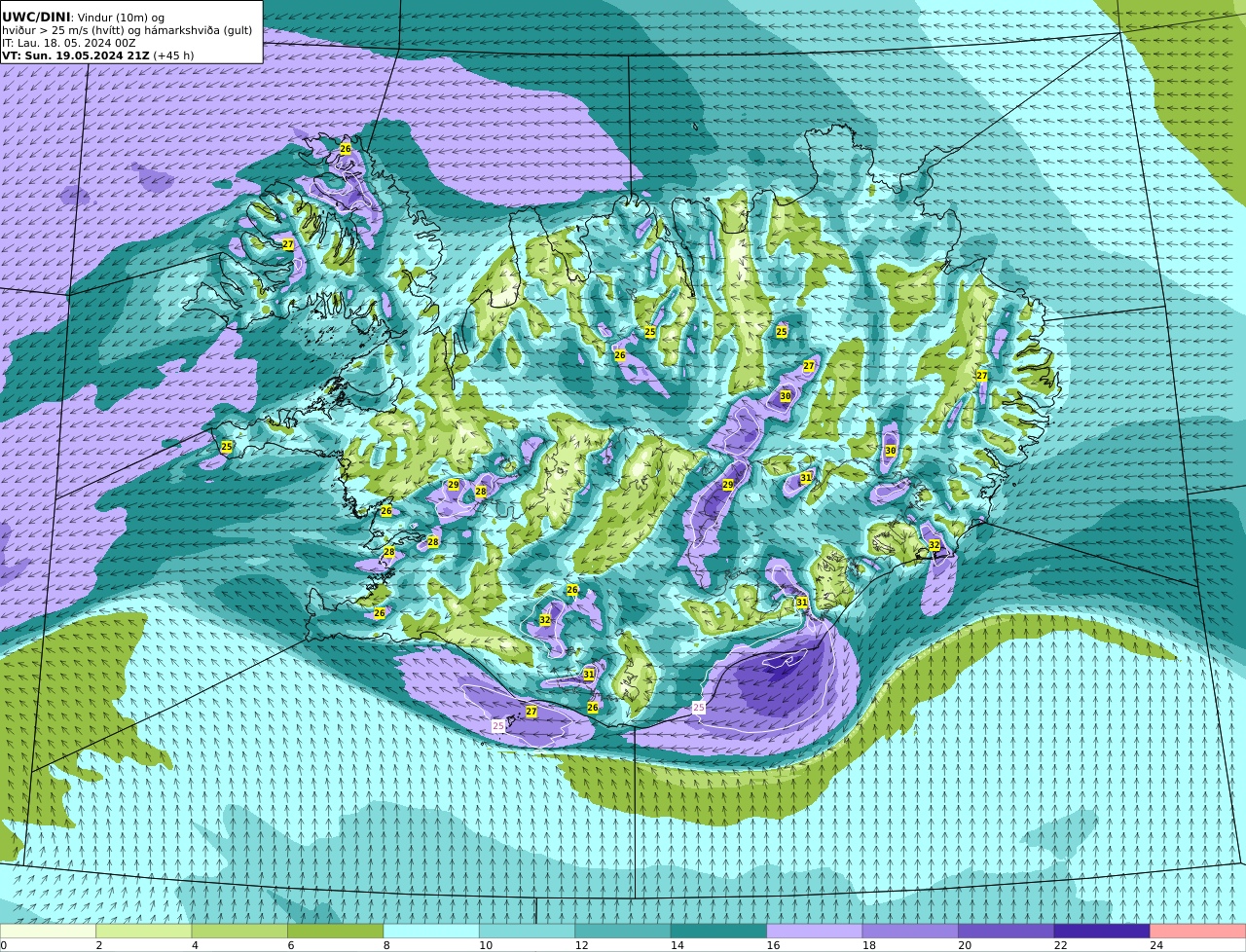Click the pale yellow 0–2 m/s legend swatch
The height and width of the screenshot is (952, 1246).
pos(48,931)
